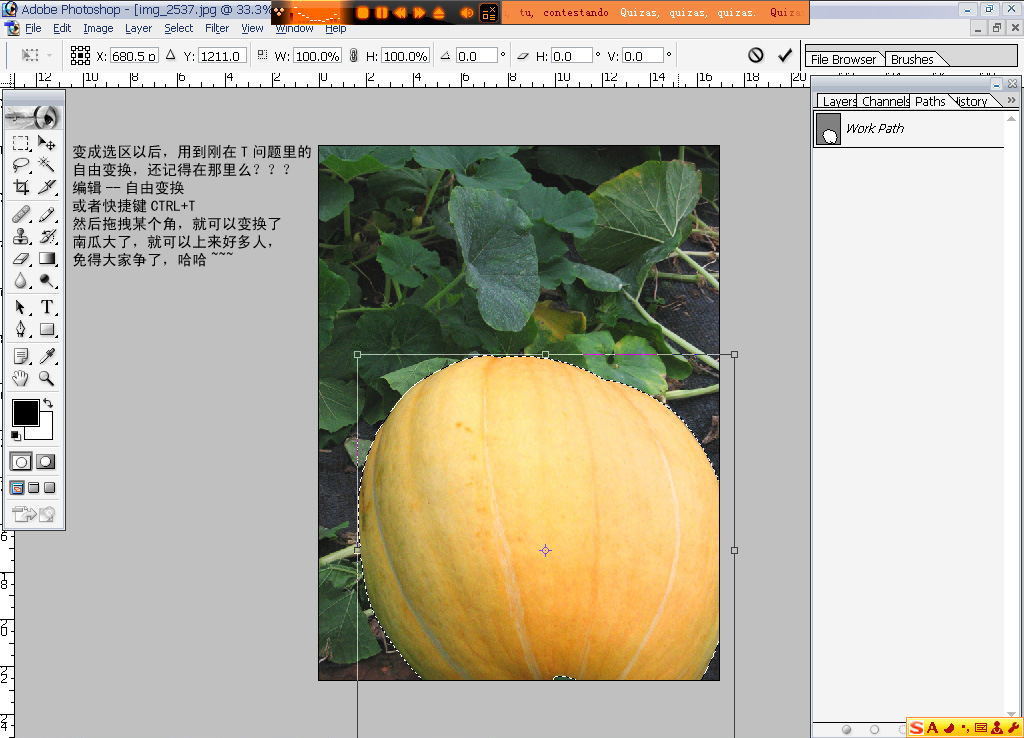Collapse the Paths palette with minimize button

[x=996, y=84]
